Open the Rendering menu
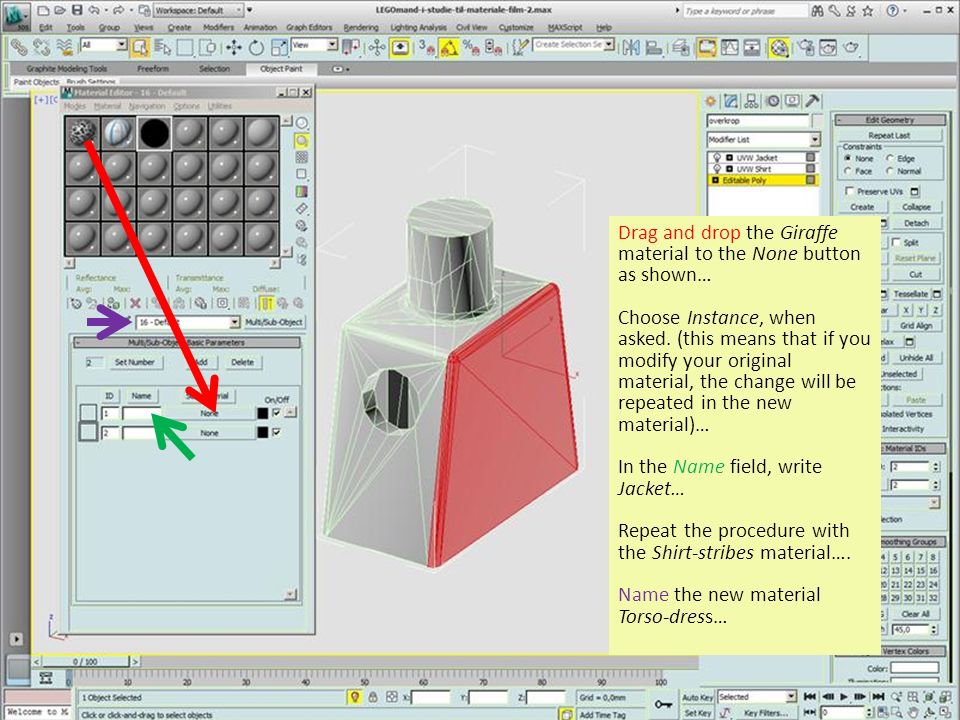 click(x=361, y=28)
